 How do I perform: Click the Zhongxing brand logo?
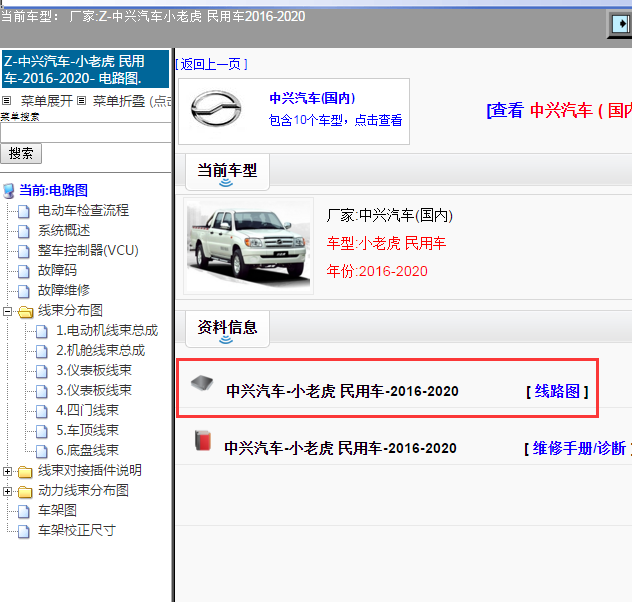coord(216,108)
